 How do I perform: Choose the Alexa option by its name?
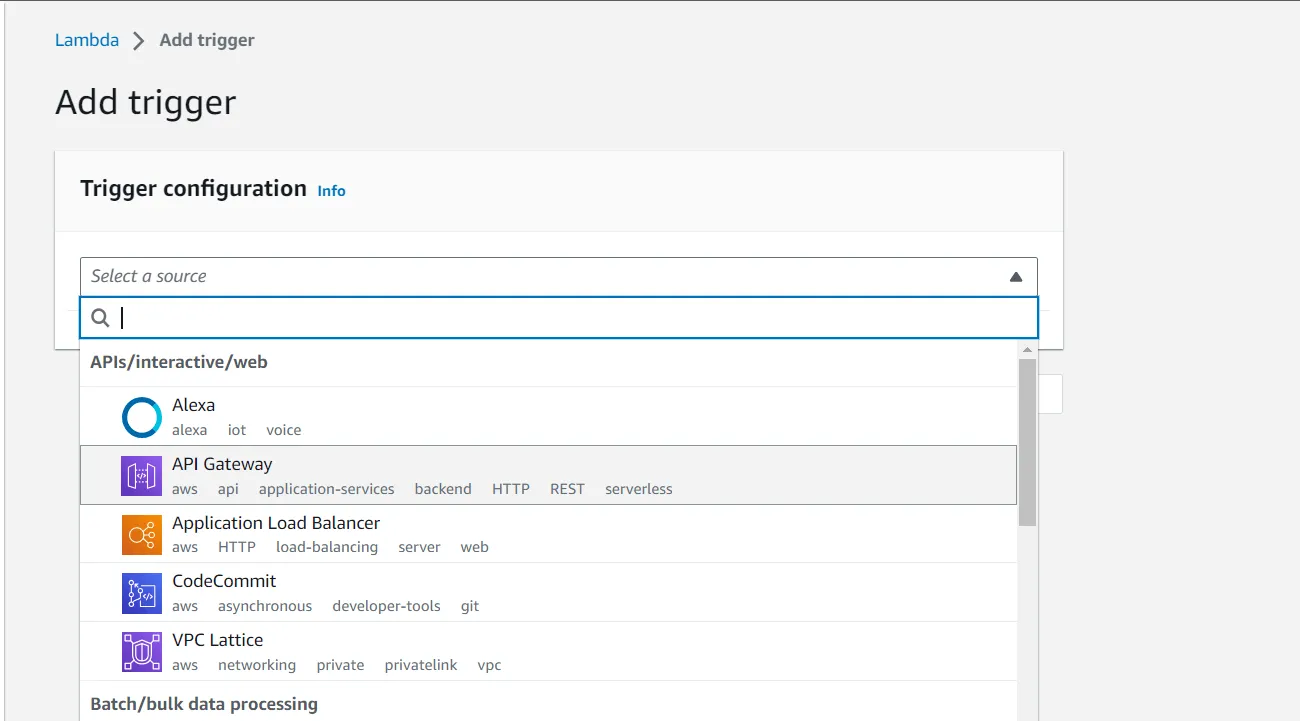coord(193,405)
